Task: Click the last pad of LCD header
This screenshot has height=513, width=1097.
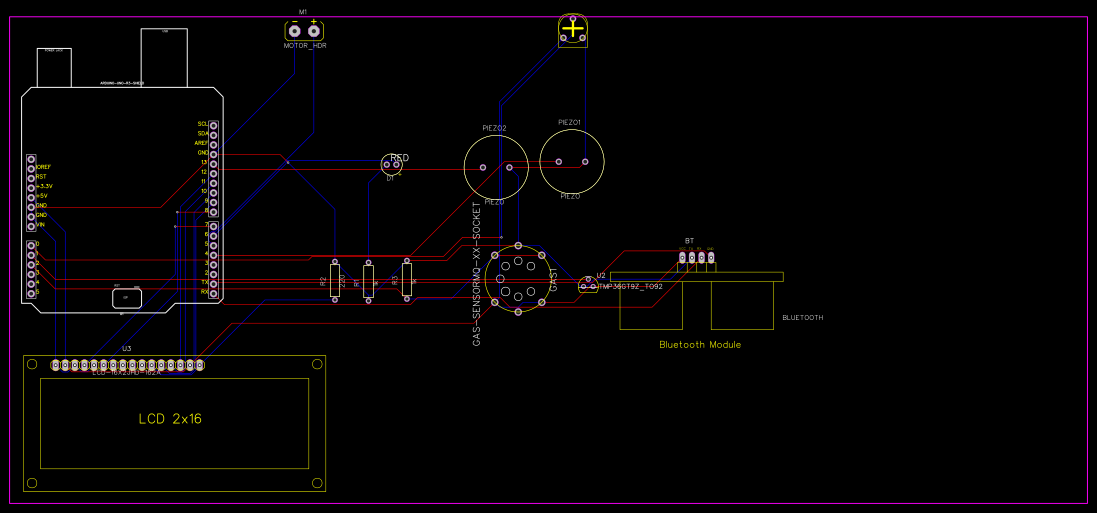Action: pyautogui.click(x=199, y=365)
